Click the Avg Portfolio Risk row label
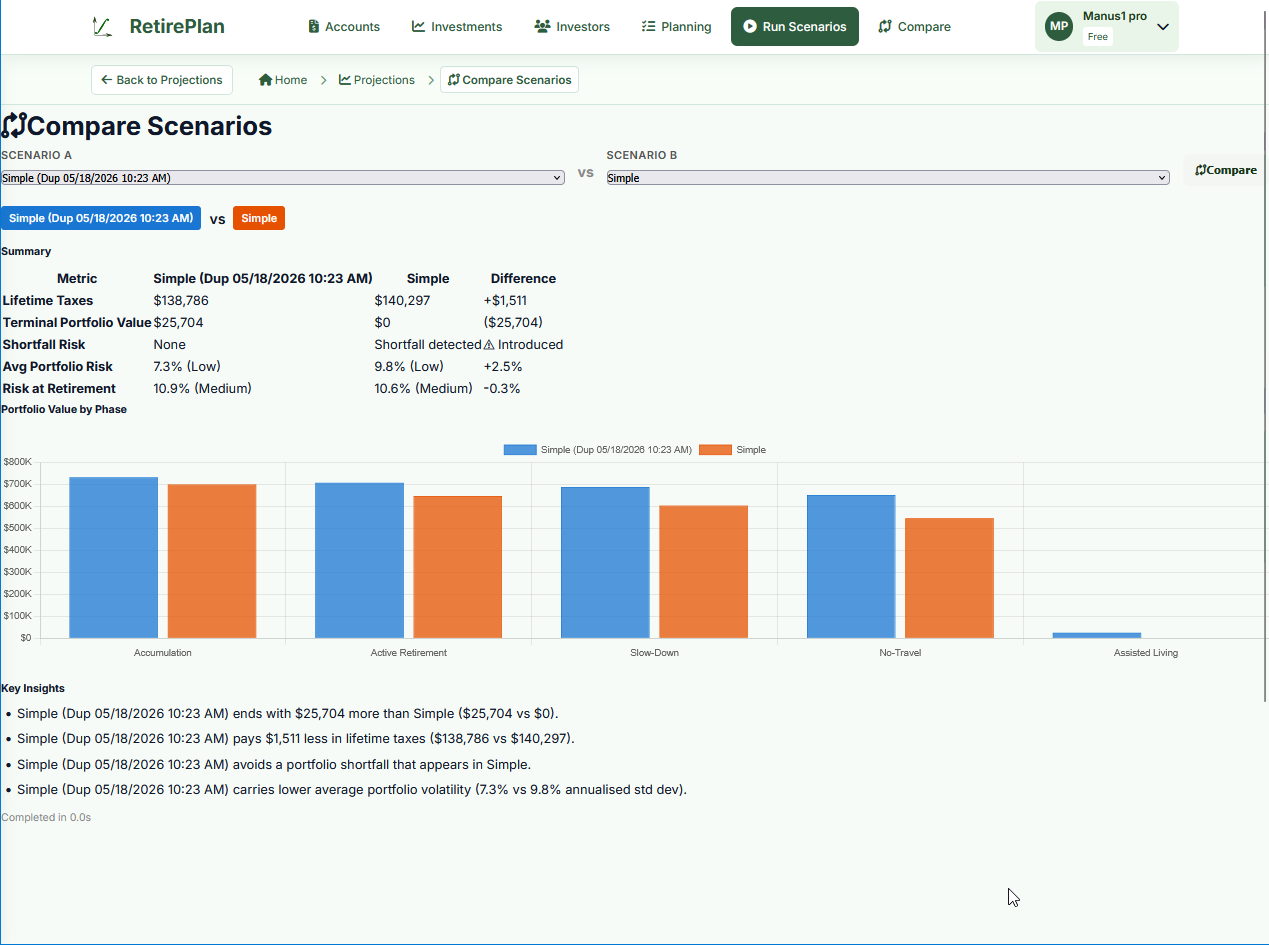Screen dimensions: 1269x945 [58, 366]
